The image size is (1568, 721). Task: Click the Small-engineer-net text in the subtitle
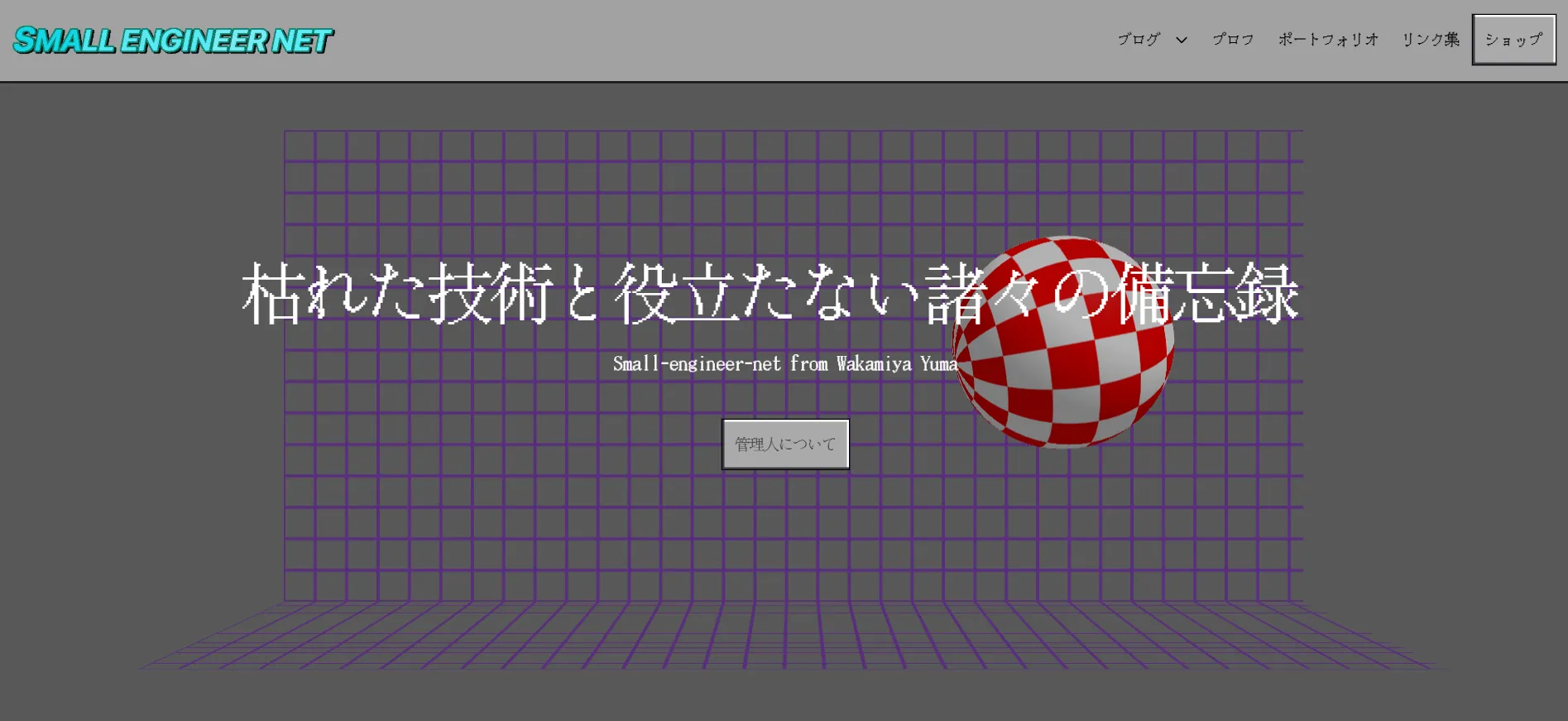[x=697, y=363]
